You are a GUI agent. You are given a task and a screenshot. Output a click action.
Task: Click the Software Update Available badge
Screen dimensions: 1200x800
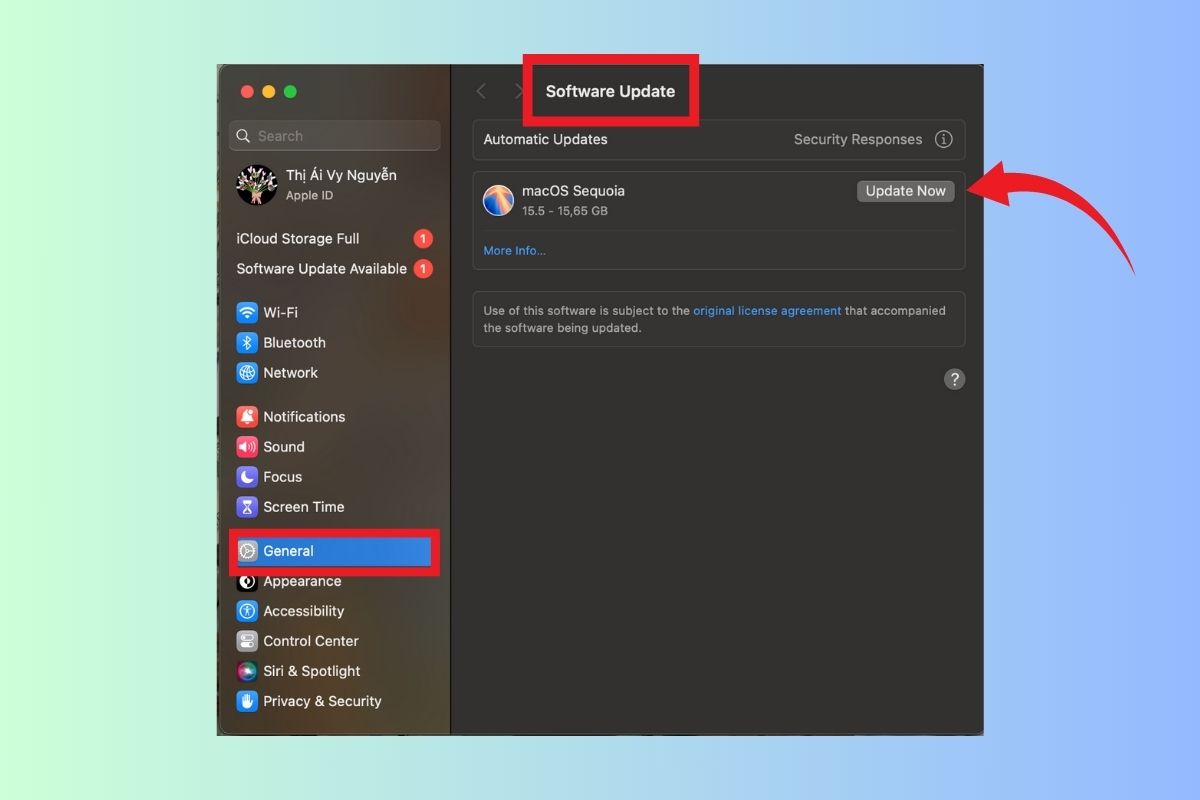[423, 269]
